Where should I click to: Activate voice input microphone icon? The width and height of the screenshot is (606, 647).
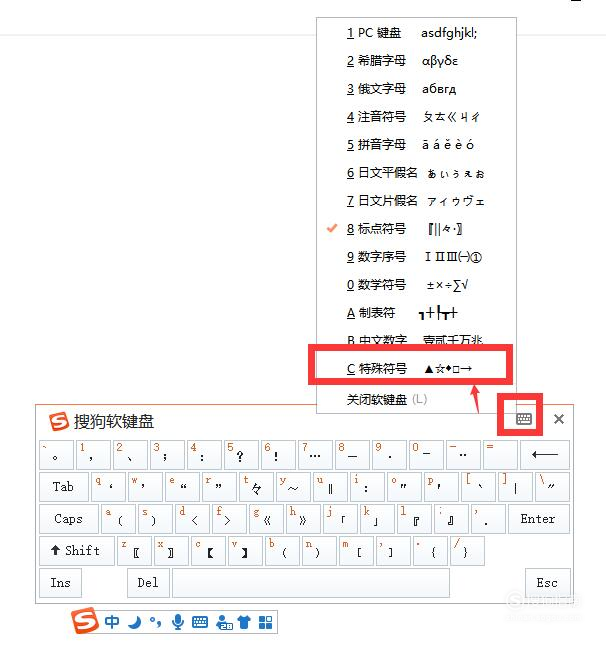178,622
